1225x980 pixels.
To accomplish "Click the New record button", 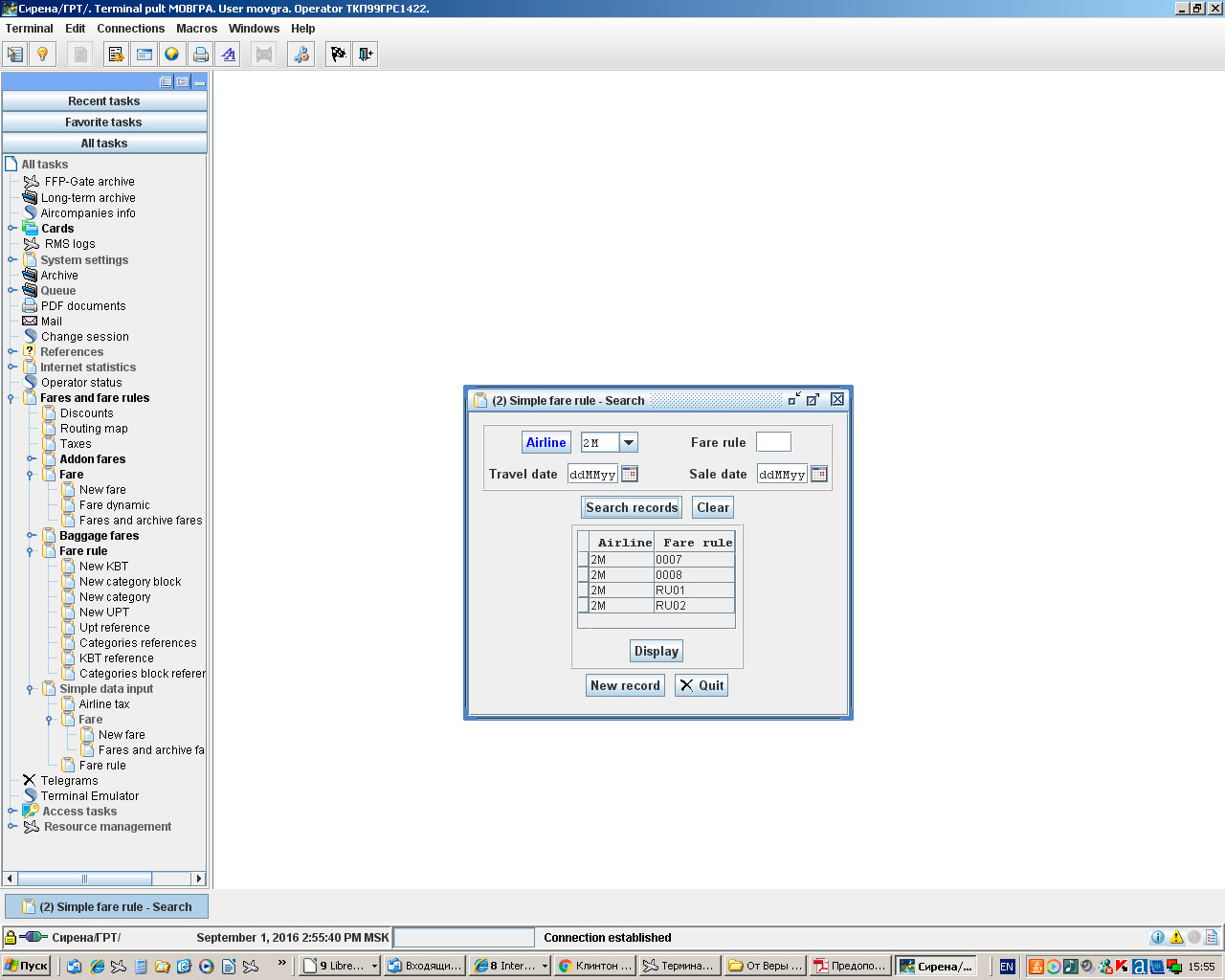I will 625,685.
